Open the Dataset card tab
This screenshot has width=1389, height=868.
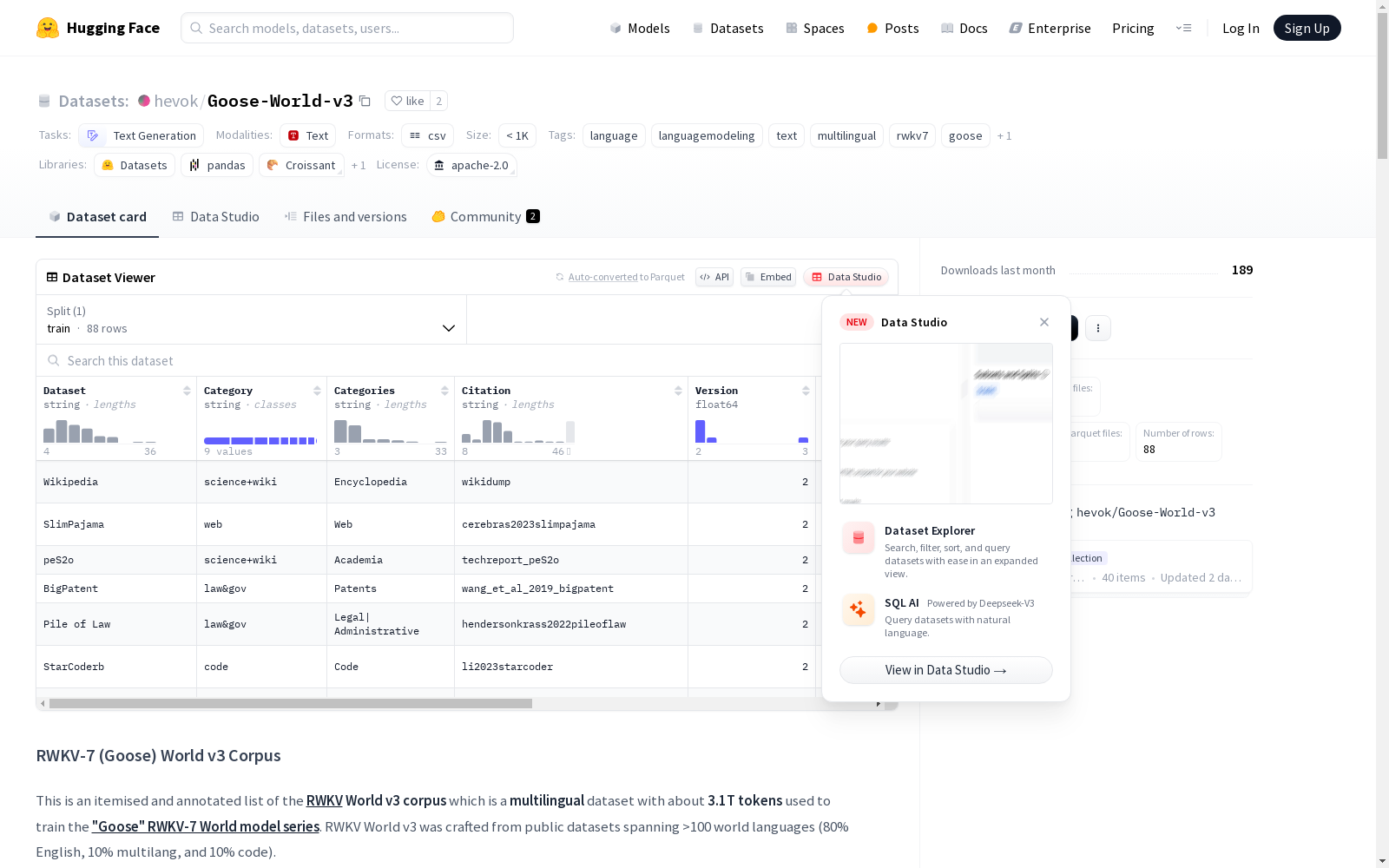pyautogui.click(x=97, y=217)
